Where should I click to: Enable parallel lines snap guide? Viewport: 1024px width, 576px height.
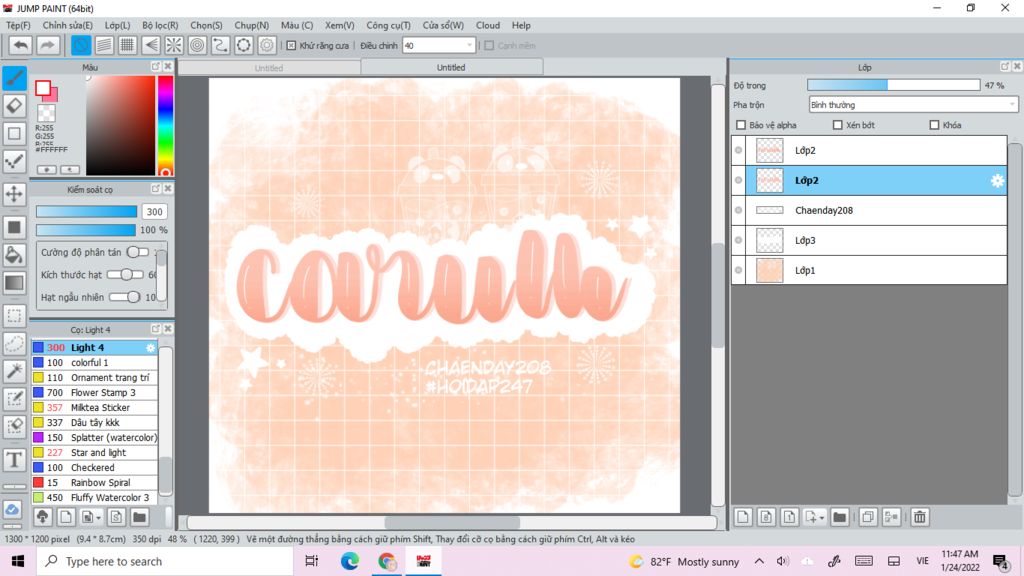pyautogui.click(x=104, y=45)
